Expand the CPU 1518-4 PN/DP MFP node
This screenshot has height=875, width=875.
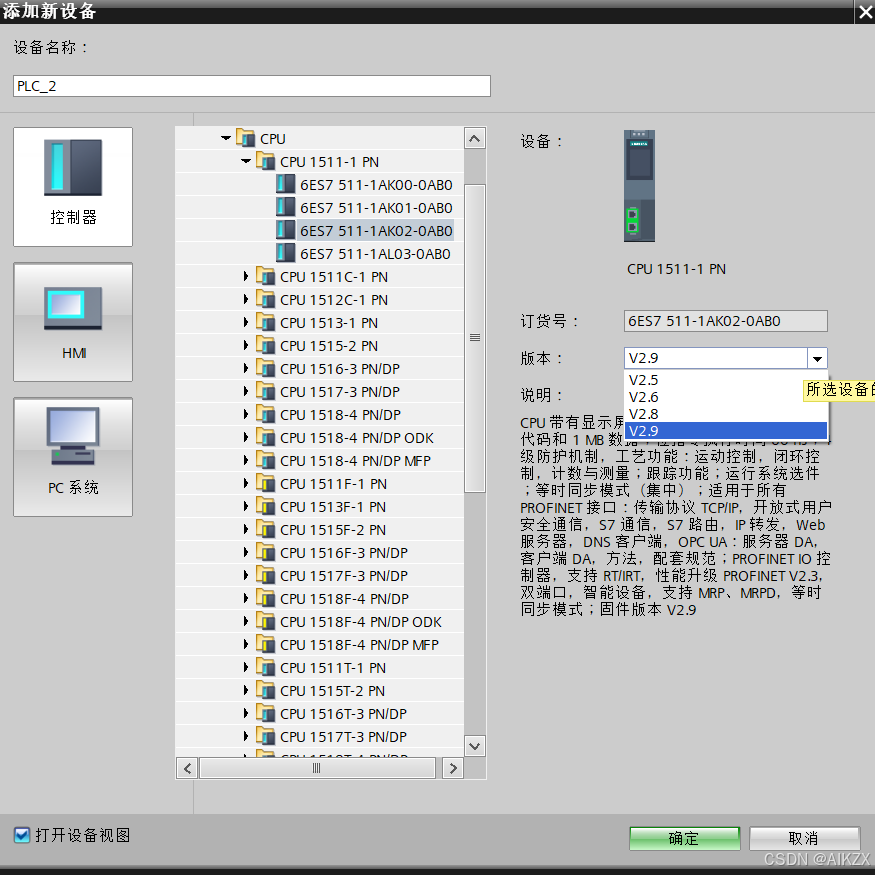246,460
